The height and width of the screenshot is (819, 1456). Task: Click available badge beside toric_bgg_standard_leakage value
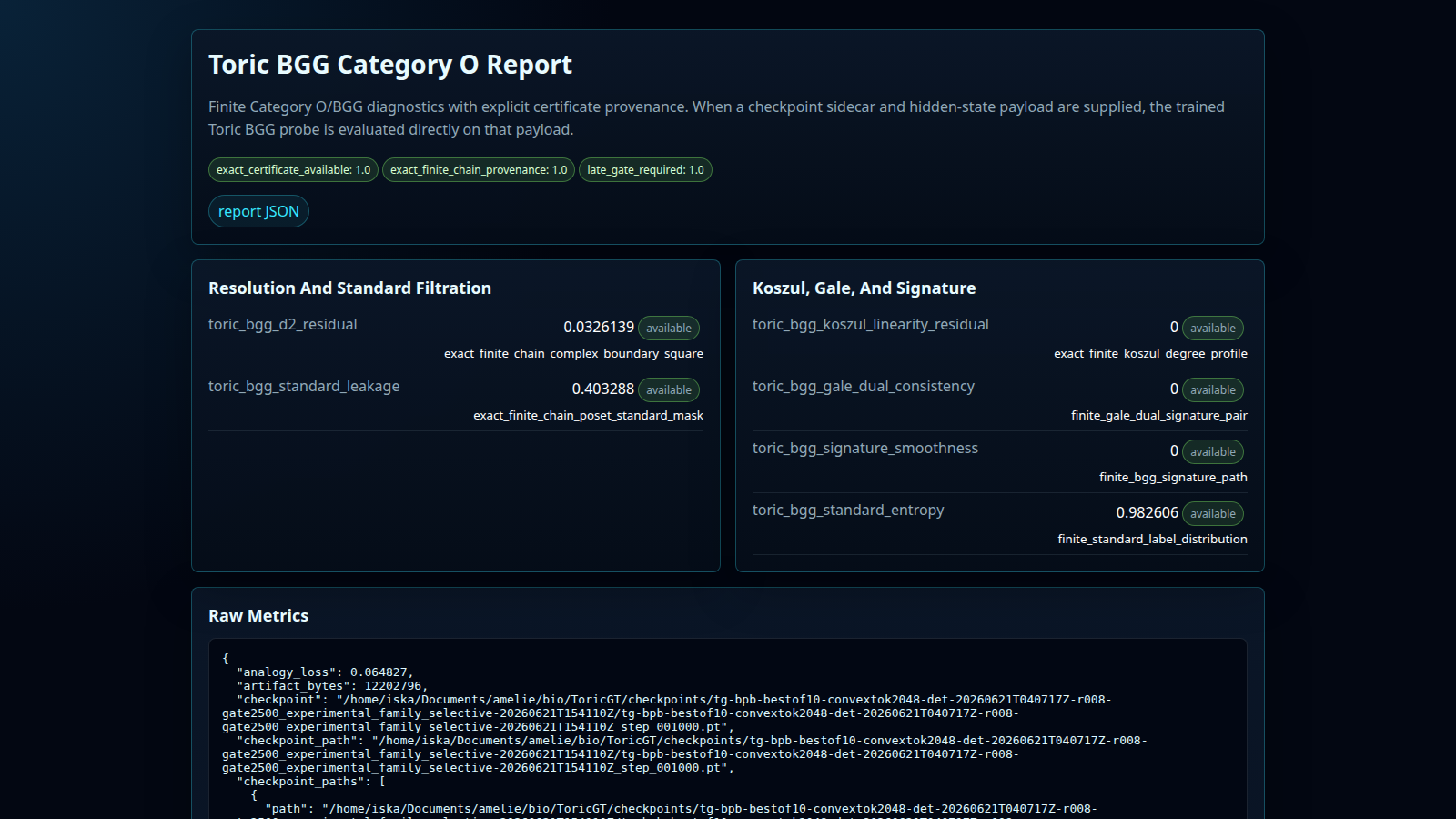click(669, 389)
